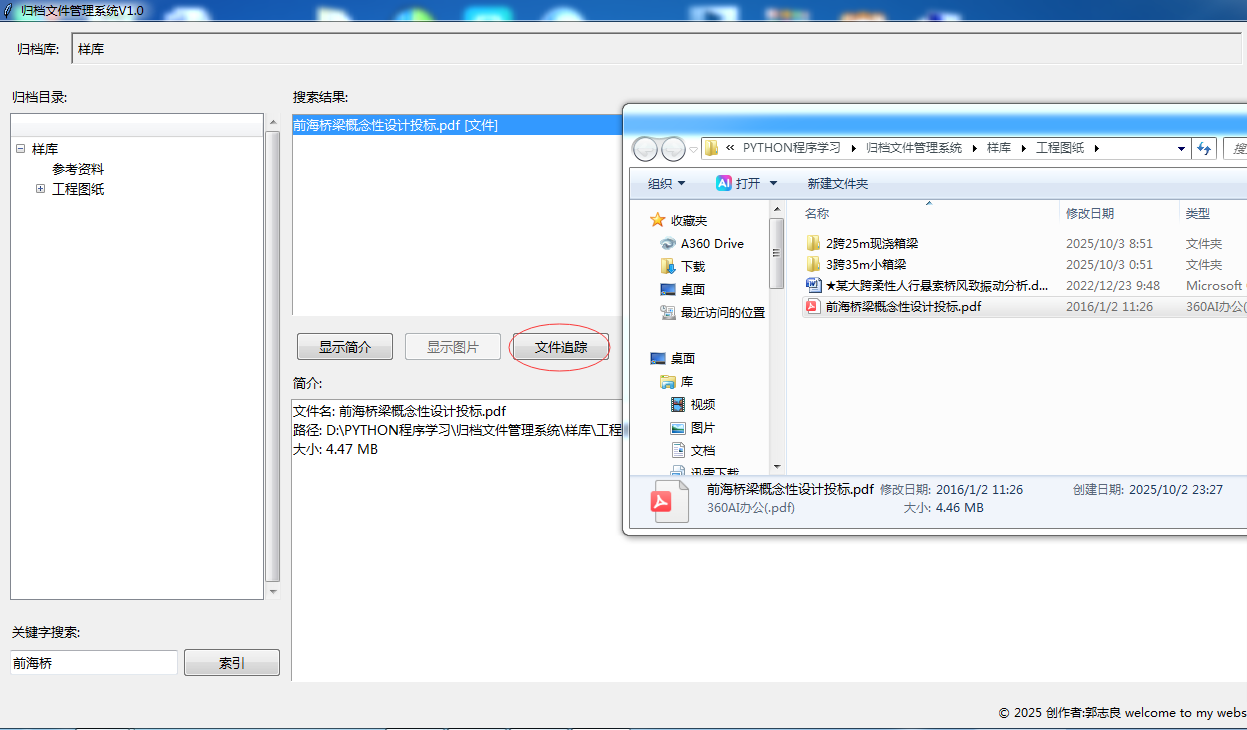Open the 2跨25m现浇箱梁 folder
Viewport: 1247px width, 730px height.
pos(871,243)
